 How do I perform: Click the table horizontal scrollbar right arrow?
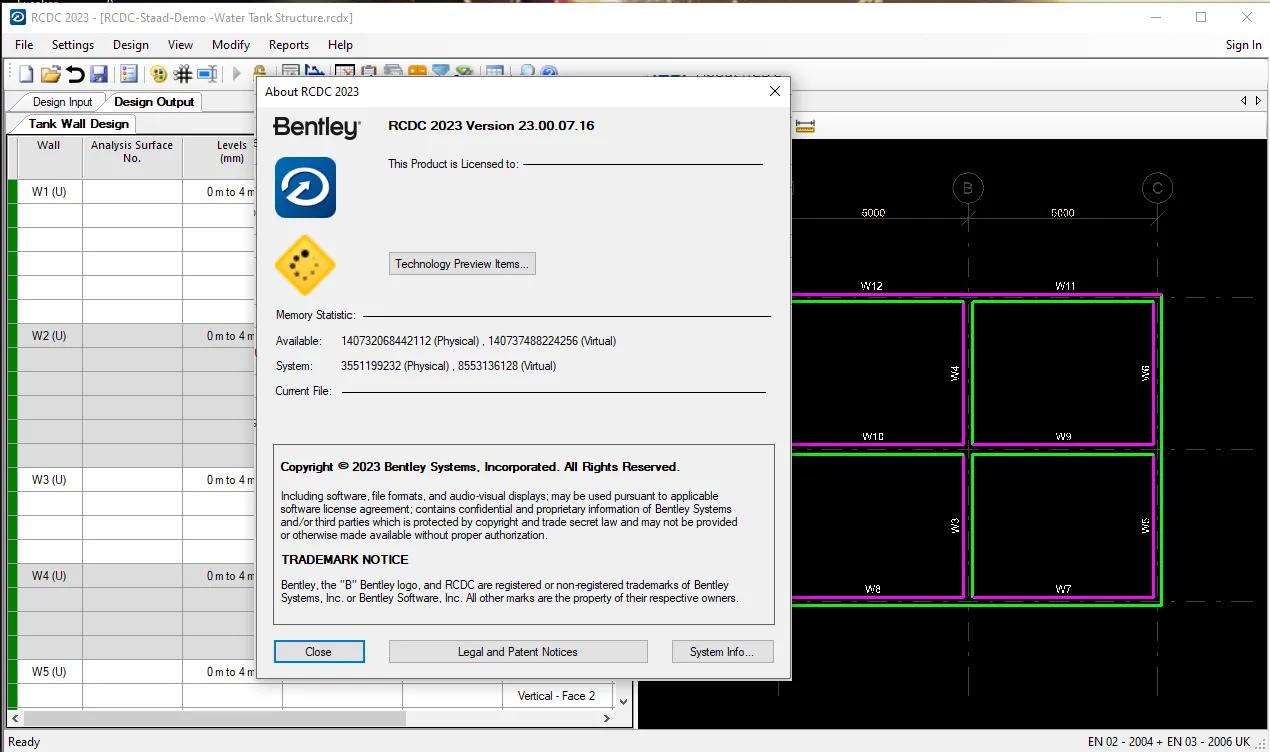point(607,719)
